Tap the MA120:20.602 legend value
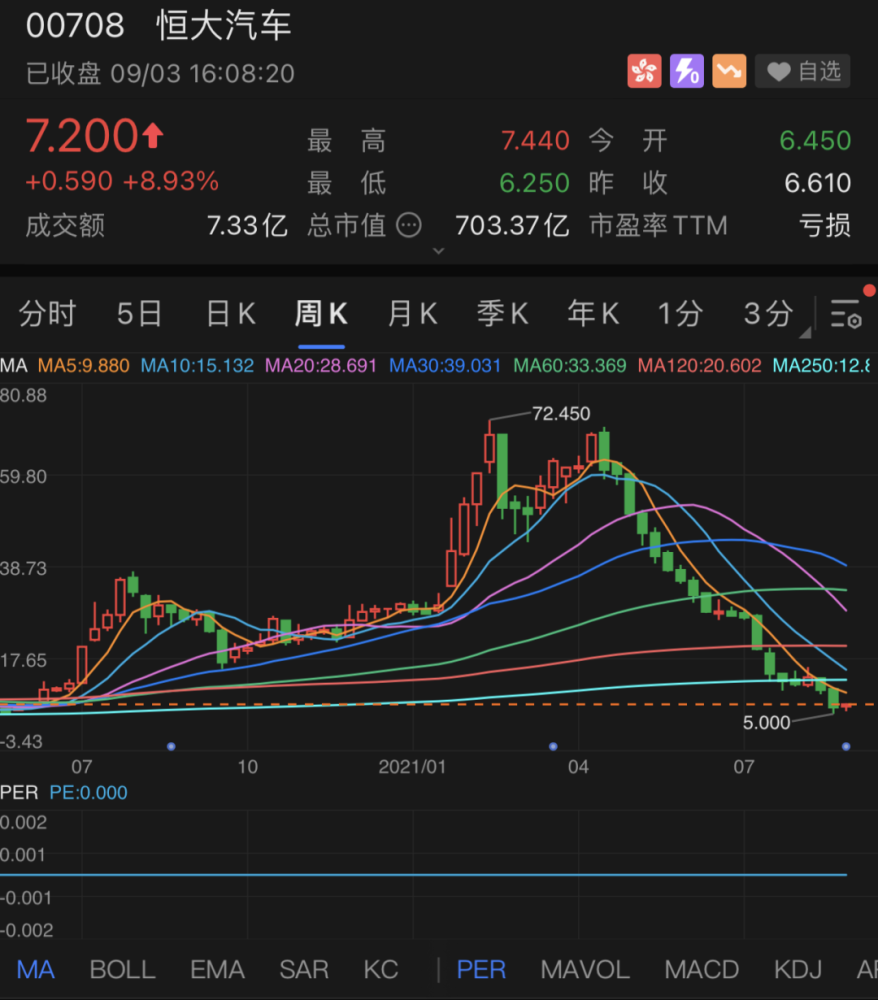This screenshot has width=878, height=1000. tap(699, 365)
